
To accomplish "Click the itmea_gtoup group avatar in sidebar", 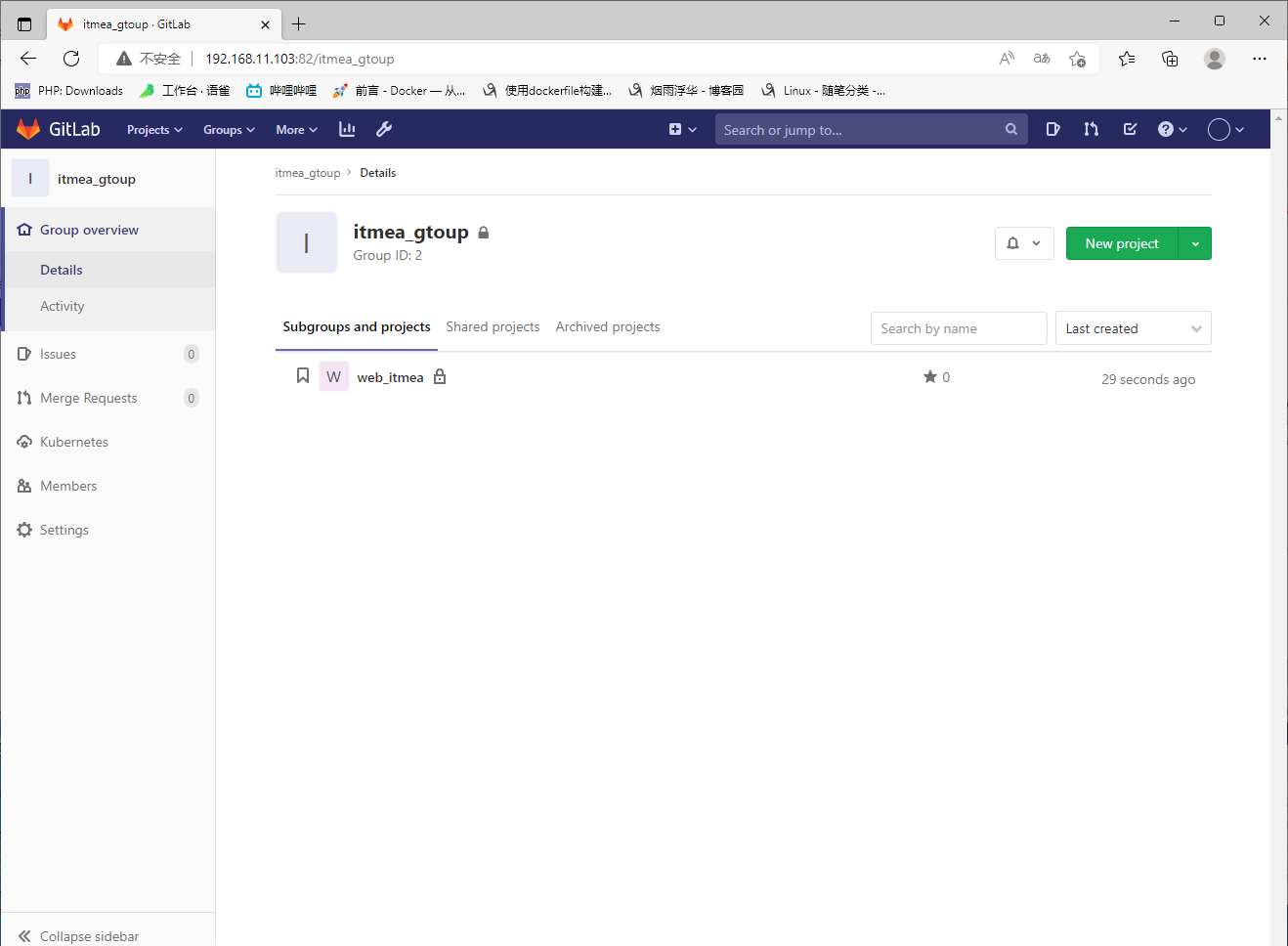I will 30,179.
